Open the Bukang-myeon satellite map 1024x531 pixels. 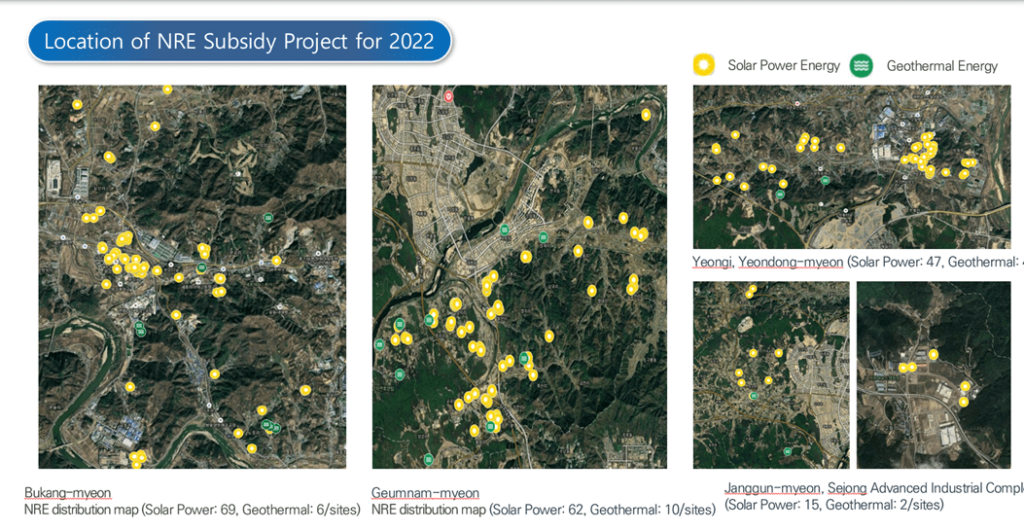(192, 277)
